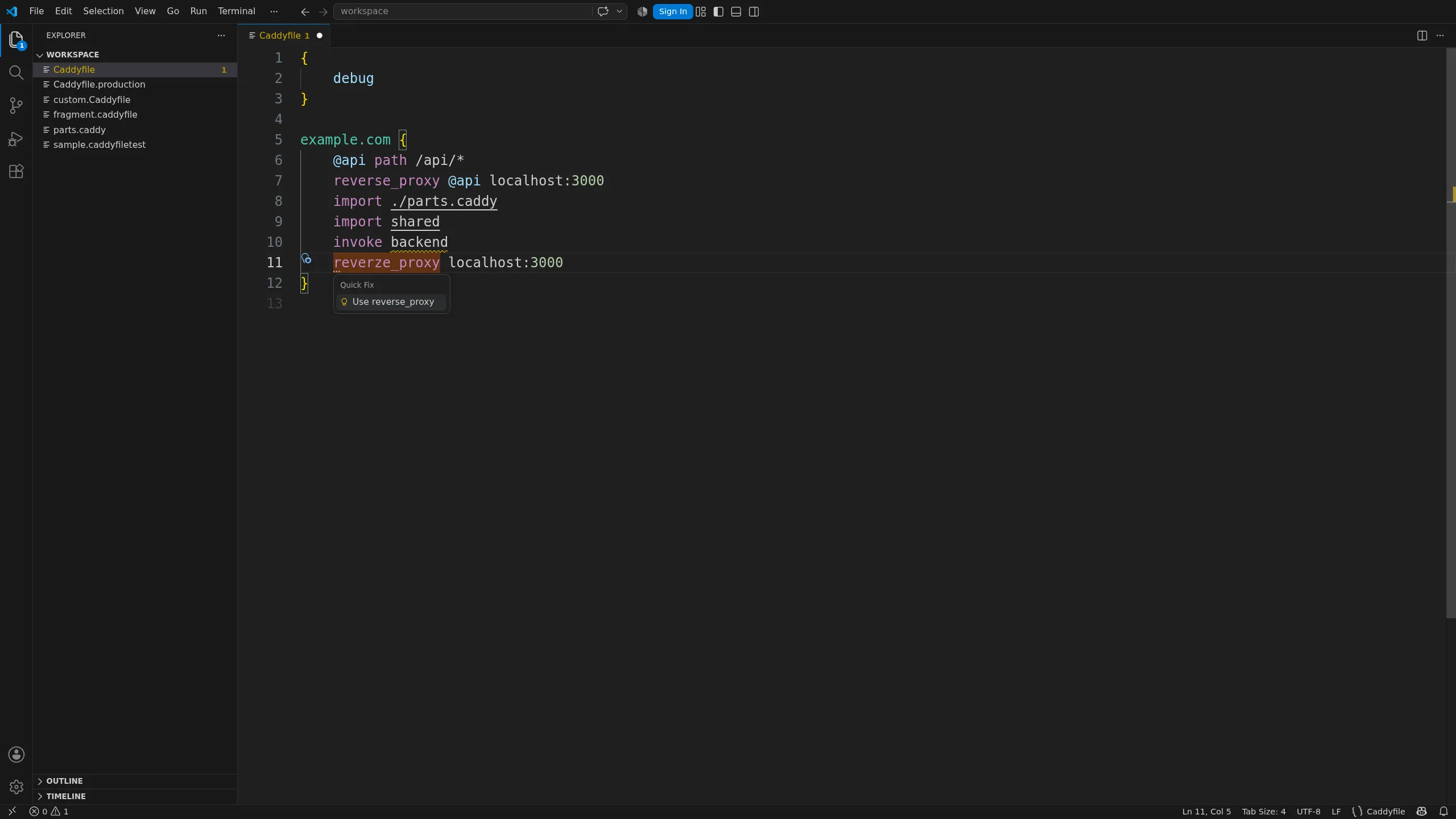Screen dimensions: 1456x819
Task: Open the File menu
Action: pos(36,11)
